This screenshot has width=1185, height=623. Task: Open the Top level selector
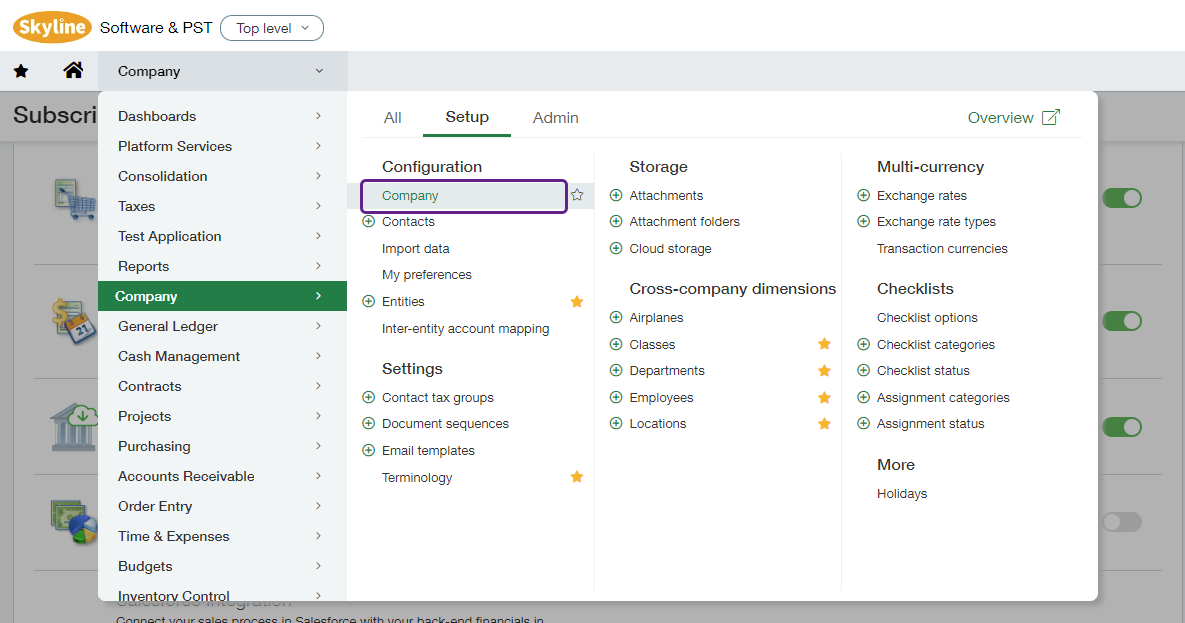coord(272,27)
